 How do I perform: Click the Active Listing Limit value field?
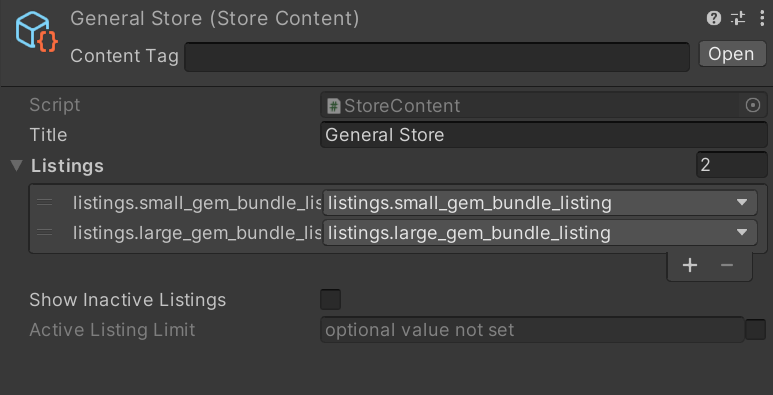click(532, 329)
